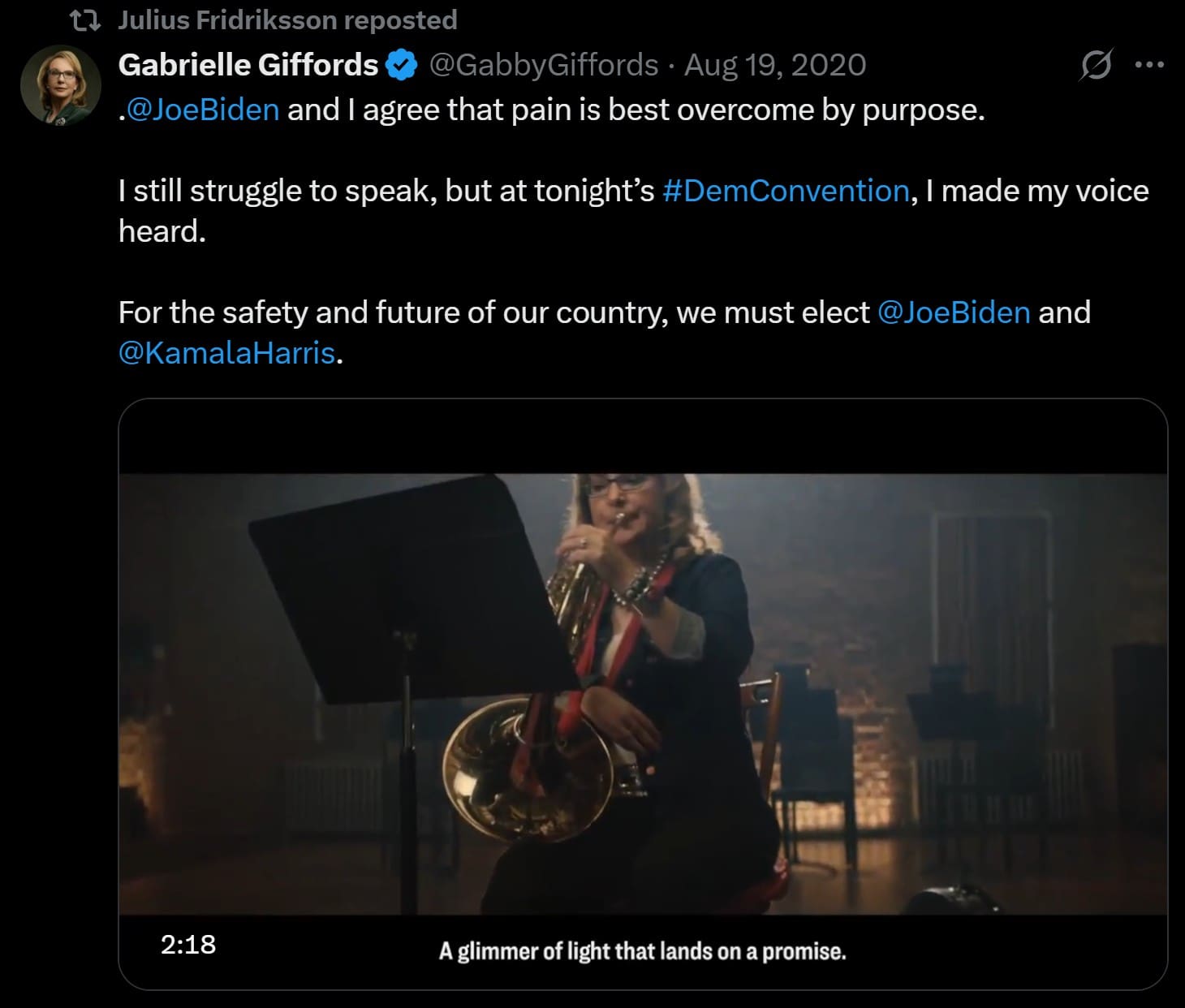Image resolution: width=1185 pixels, height=1008 pixels.
Task: Open the "Julius Fridriksson reposted" link
Action: point(287,20)
